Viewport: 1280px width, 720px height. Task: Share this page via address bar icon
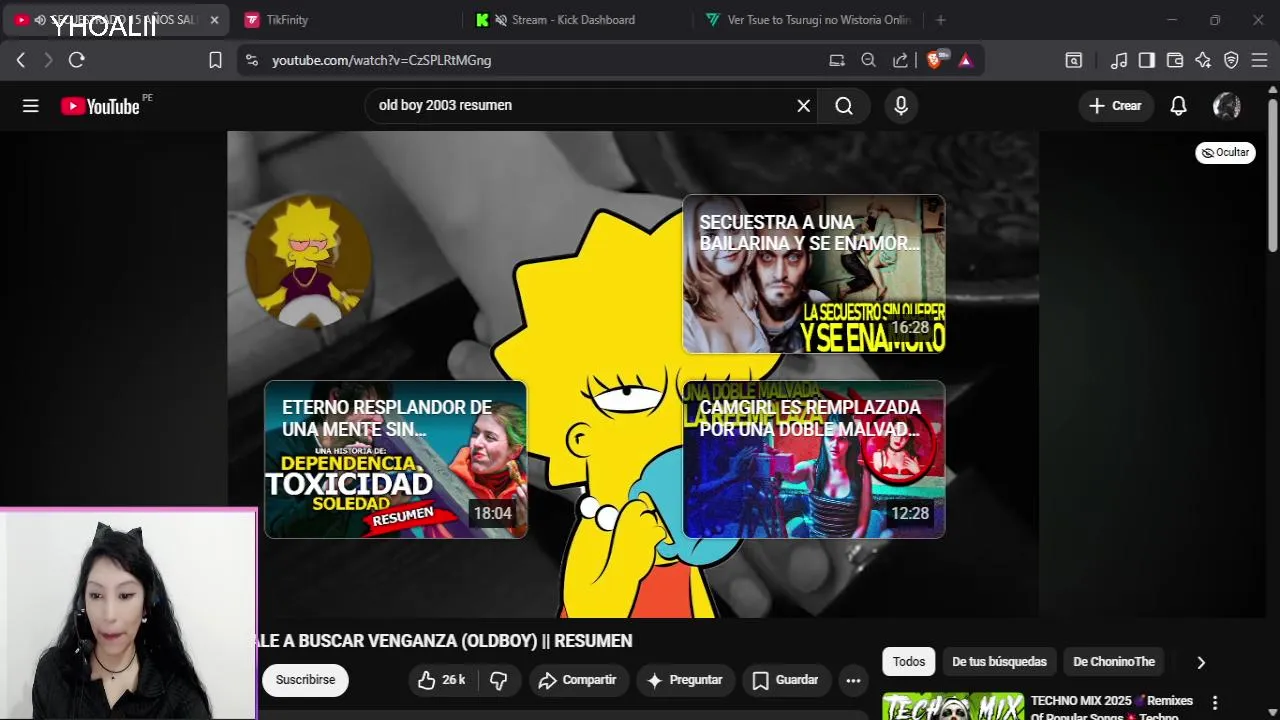pos(900,60)
